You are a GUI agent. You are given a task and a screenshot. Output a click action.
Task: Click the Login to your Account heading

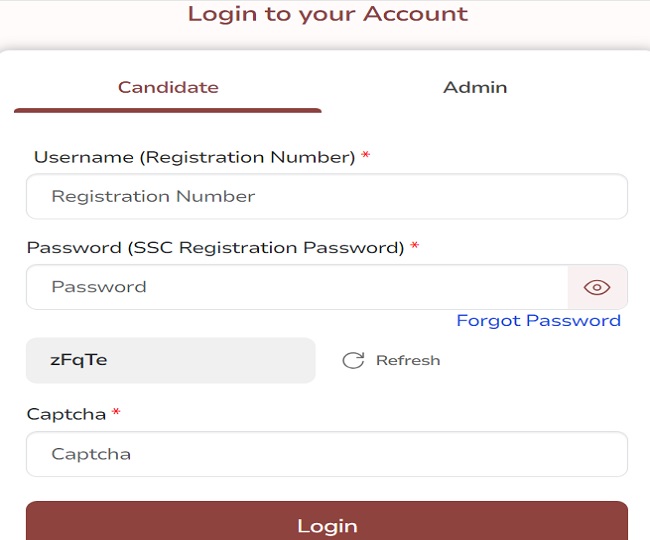(328, 15)
